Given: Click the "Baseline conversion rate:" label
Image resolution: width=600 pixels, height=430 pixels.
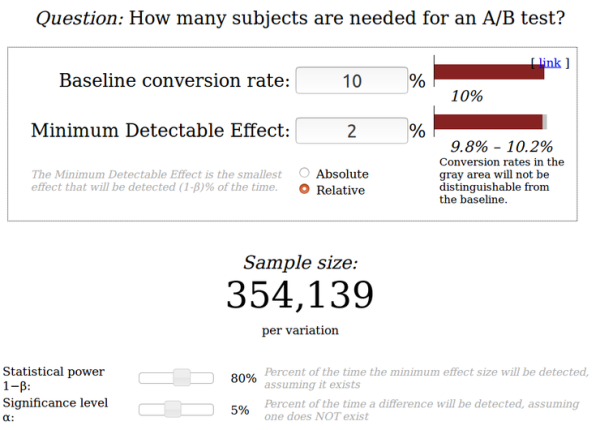Looking at the screenshot, I should 175,81.
